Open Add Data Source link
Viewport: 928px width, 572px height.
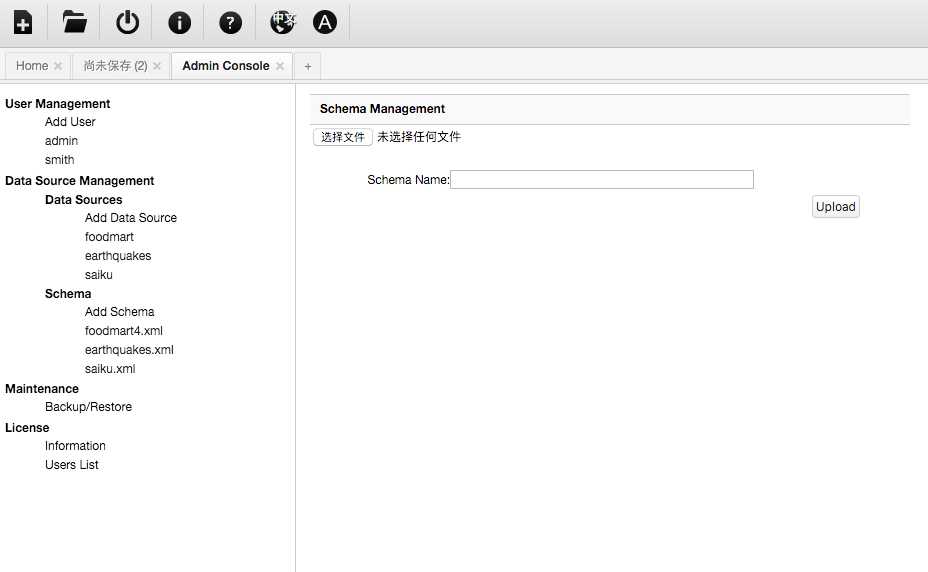coord(131,218)
